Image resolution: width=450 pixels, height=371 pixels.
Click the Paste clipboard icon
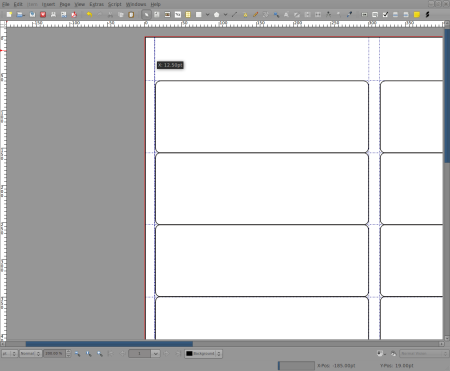click(131, 15)
